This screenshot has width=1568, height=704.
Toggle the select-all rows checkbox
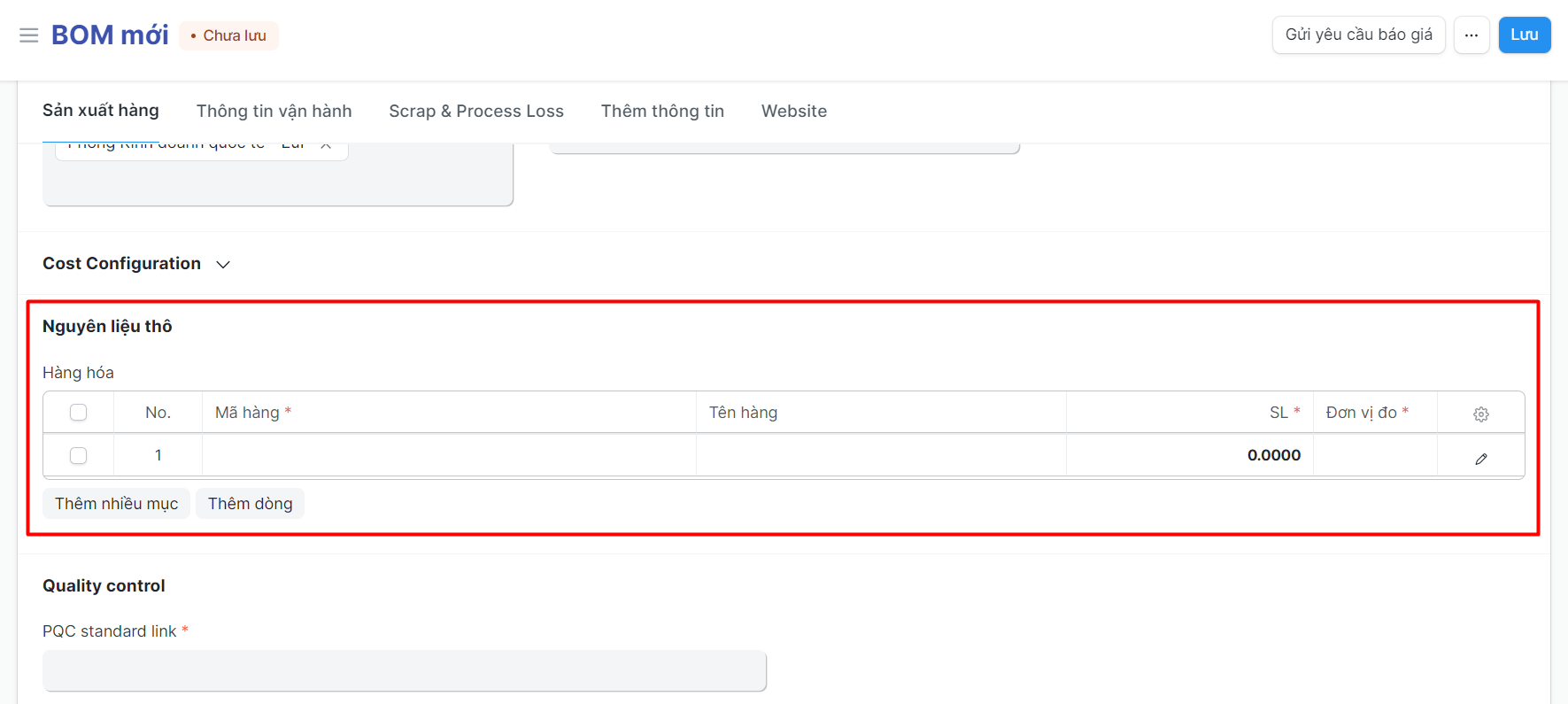tap(79, 413)
